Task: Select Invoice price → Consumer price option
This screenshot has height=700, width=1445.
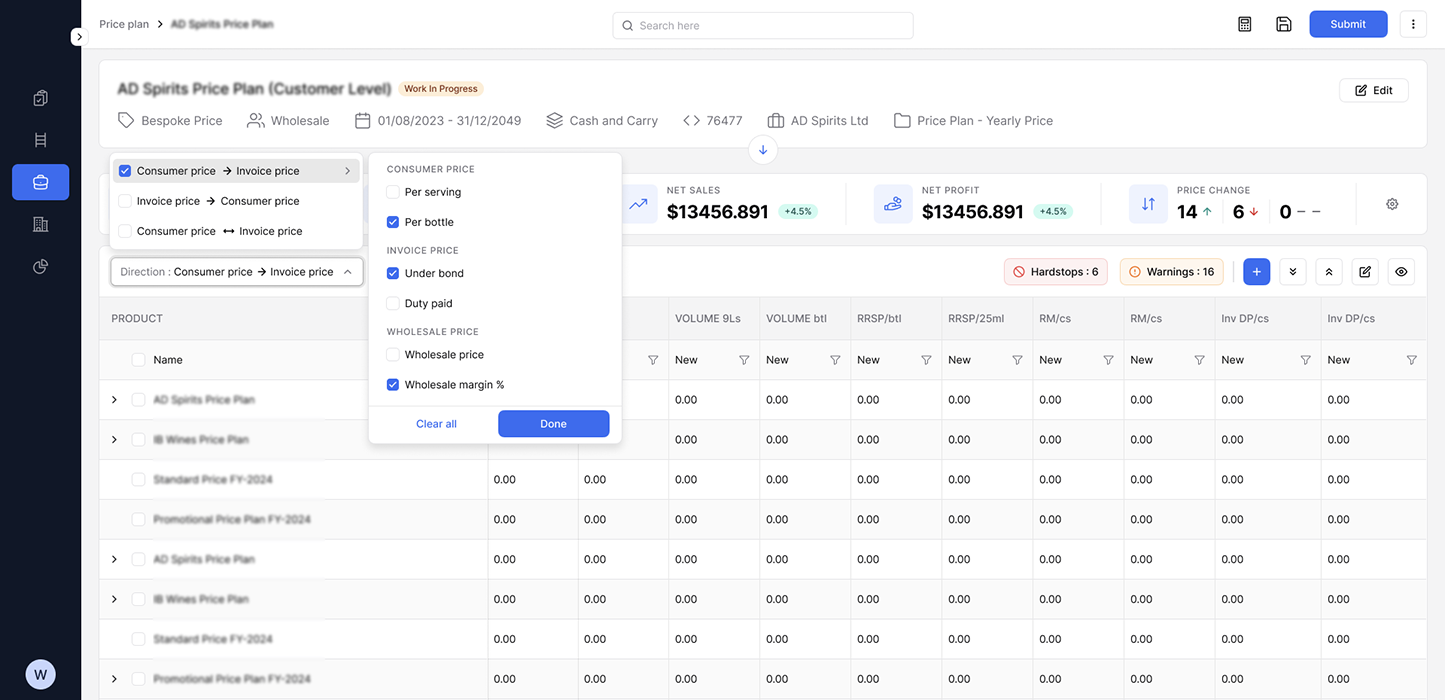Action: [218, 201]
